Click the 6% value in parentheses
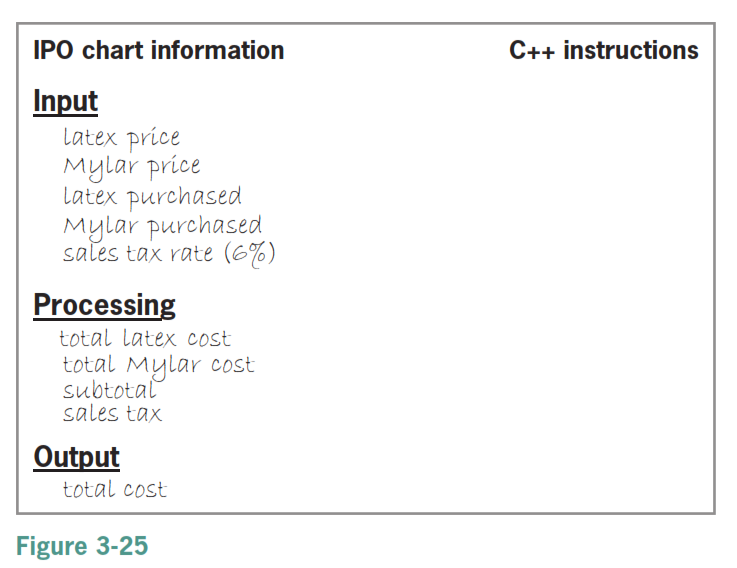This screenshot has width=737, height=568. pyautogui.click(x=250, y=254)
